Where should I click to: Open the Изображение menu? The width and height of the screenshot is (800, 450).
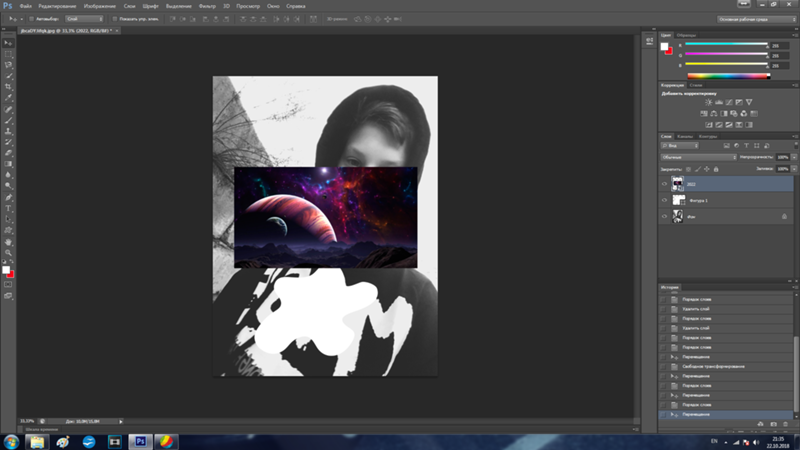(99, 6)
